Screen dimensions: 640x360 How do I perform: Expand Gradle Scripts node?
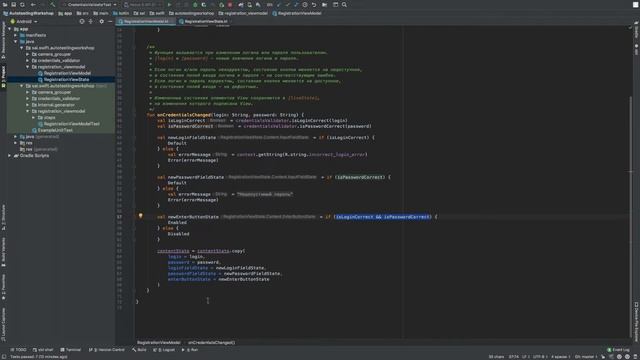pyautogui.click(x=10, y=156)
